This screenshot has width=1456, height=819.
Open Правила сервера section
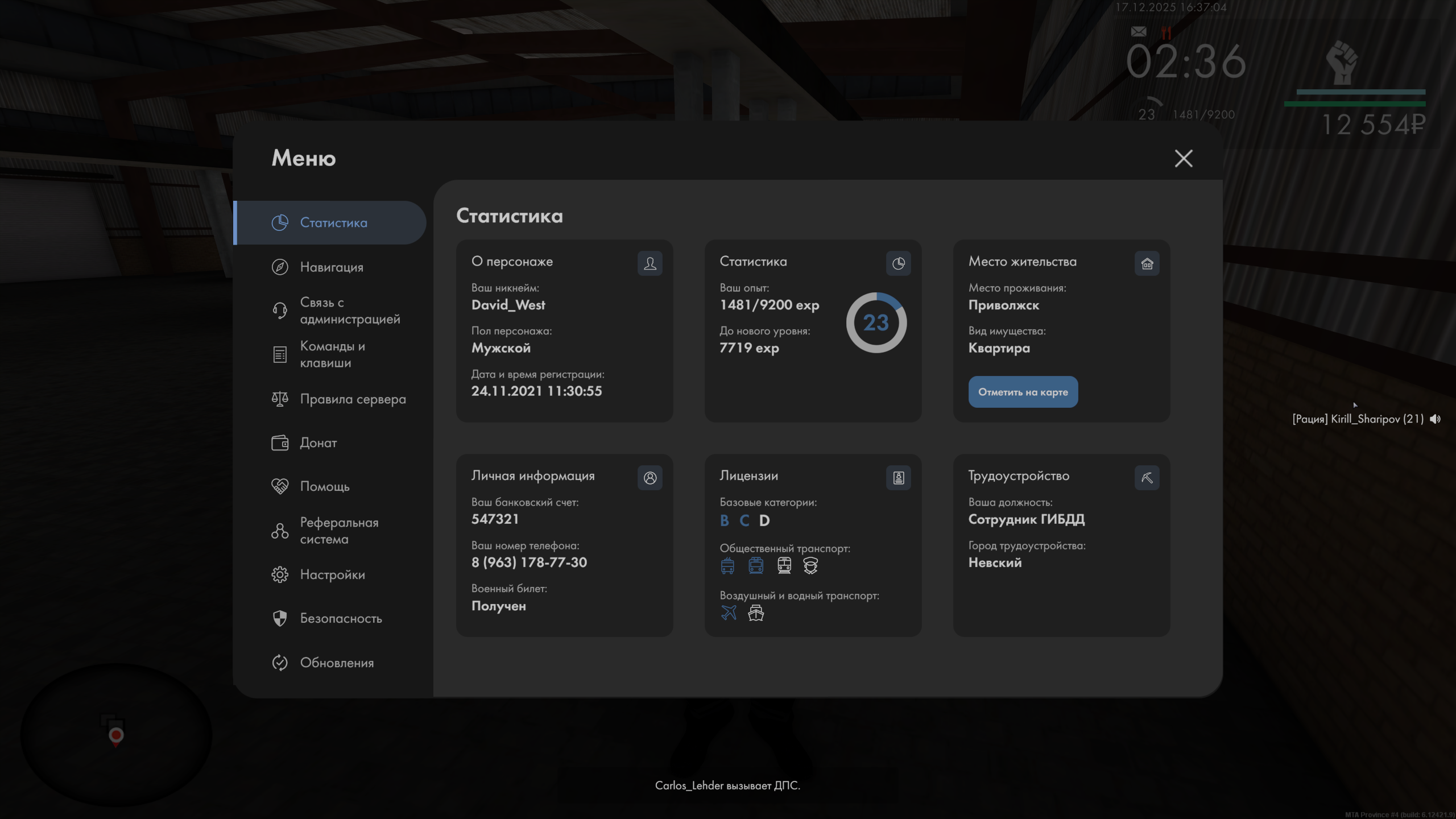(353, 399)
